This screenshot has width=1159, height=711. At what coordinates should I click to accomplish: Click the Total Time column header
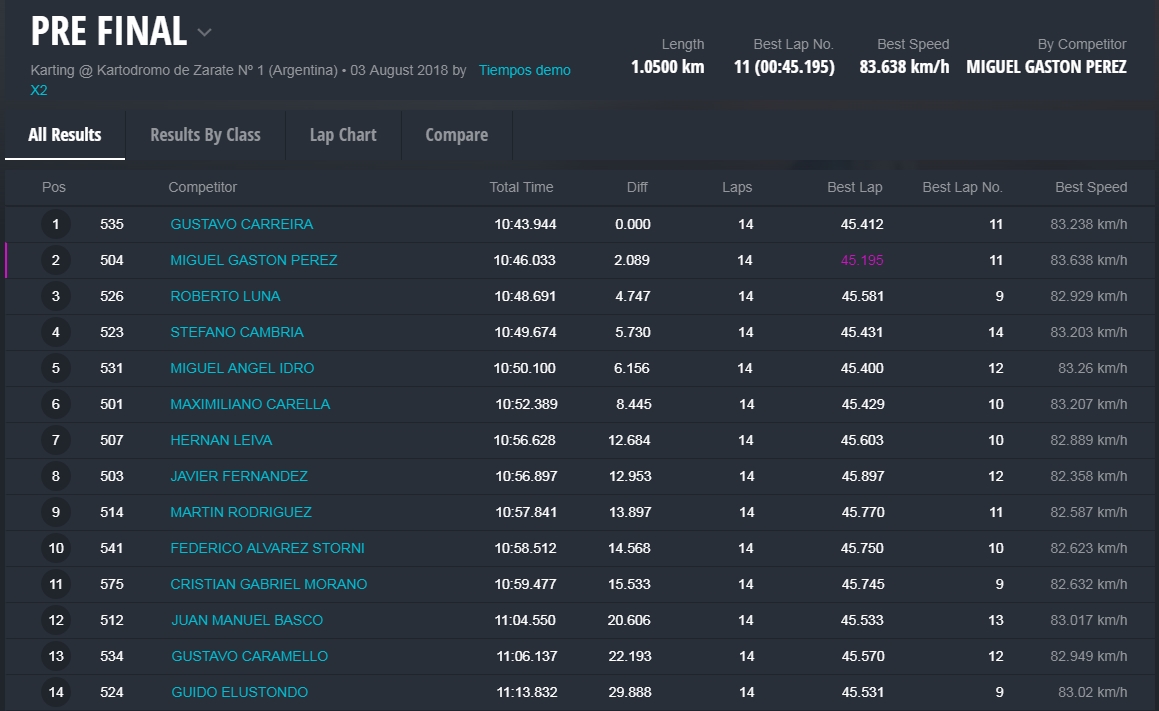click(x=521, y=187)
